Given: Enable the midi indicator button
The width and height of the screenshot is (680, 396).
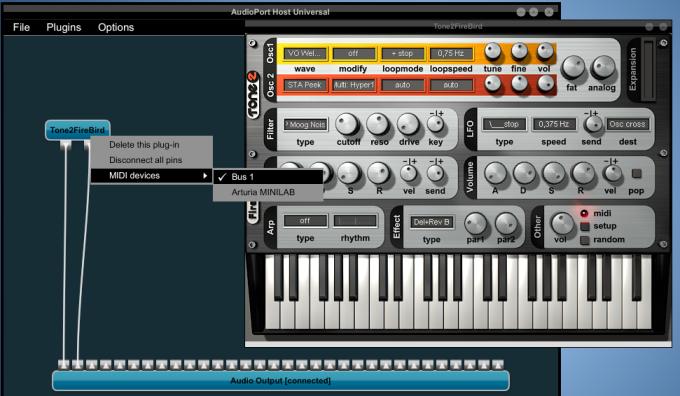Looking at the screenshot, I should click(584, 213).
